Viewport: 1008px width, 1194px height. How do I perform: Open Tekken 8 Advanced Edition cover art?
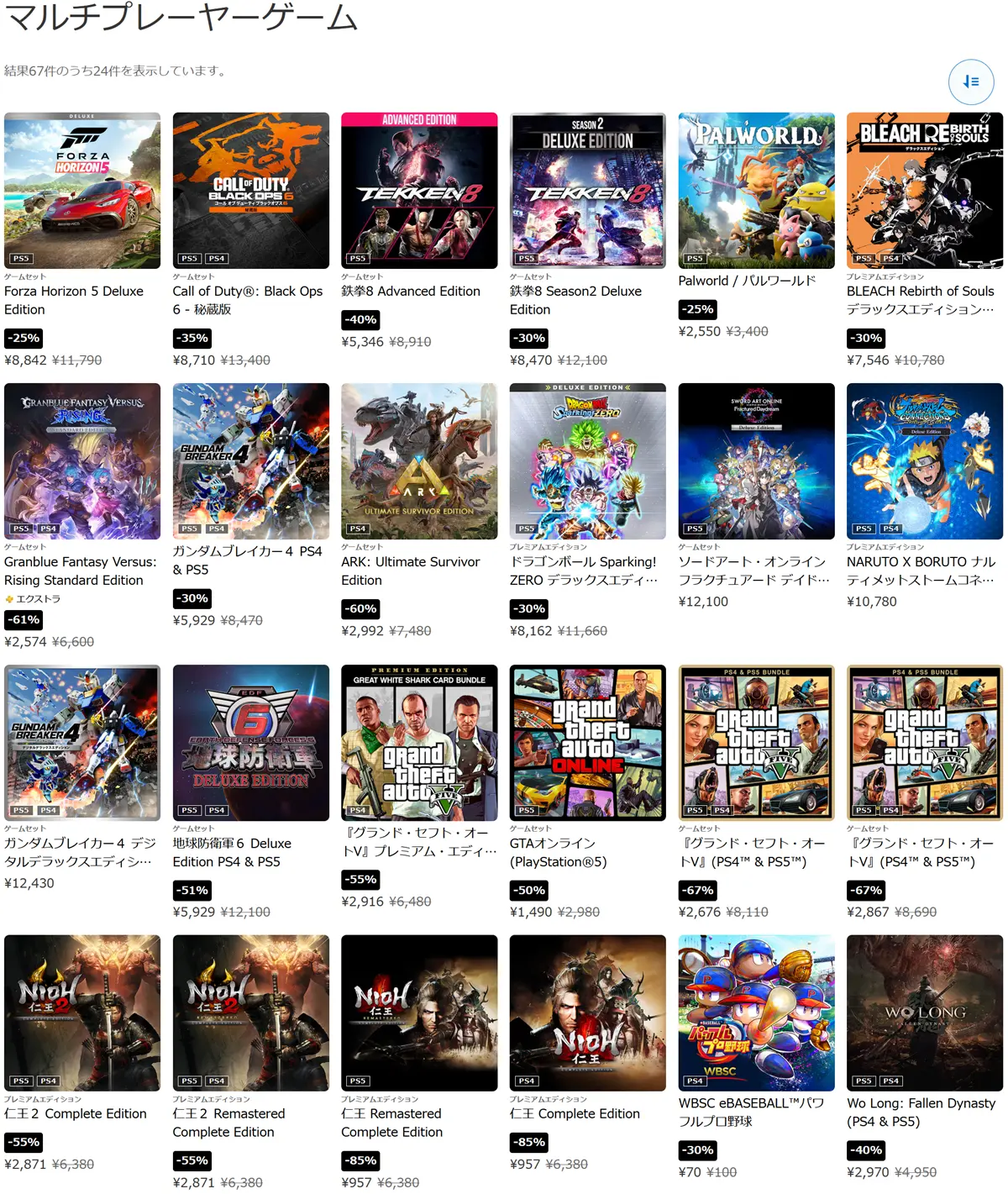419,191
